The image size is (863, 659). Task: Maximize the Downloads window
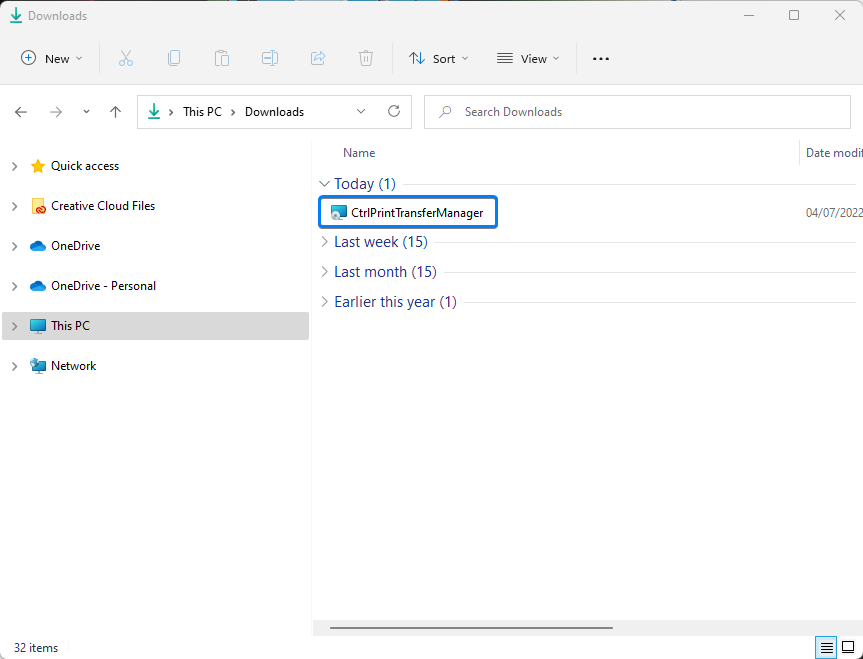pos(794,15)
